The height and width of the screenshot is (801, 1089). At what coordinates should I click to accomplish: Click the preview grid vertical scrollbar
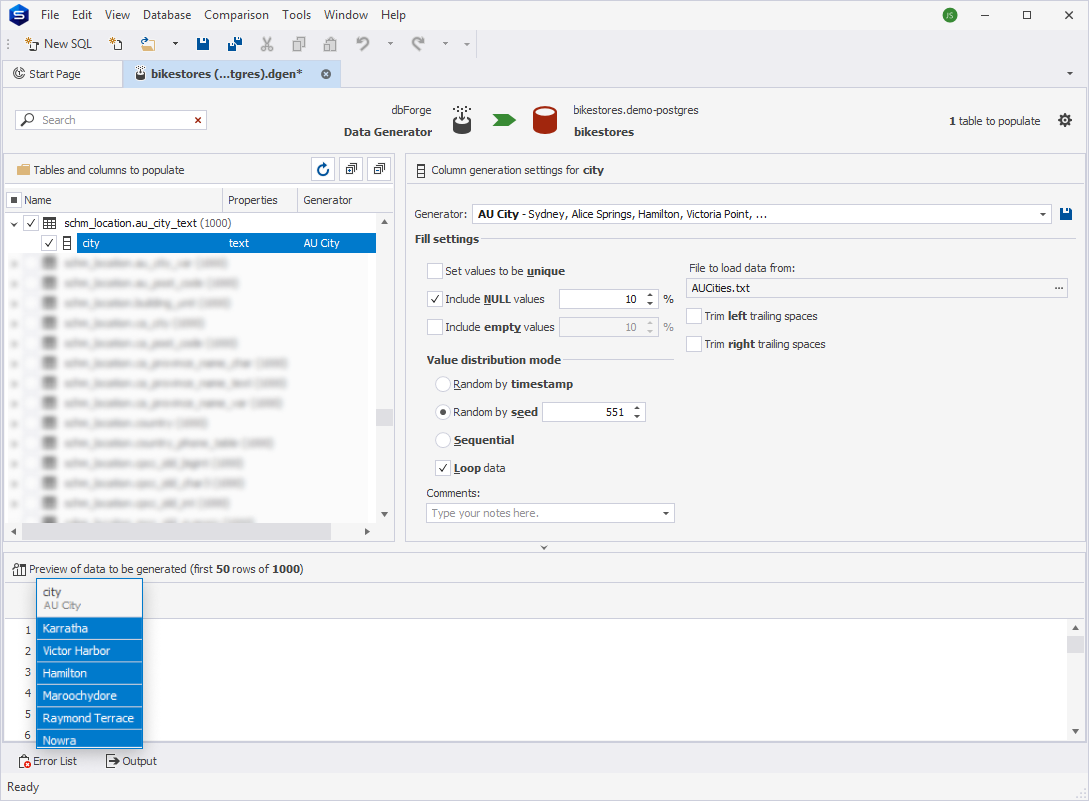[1075, 644]
